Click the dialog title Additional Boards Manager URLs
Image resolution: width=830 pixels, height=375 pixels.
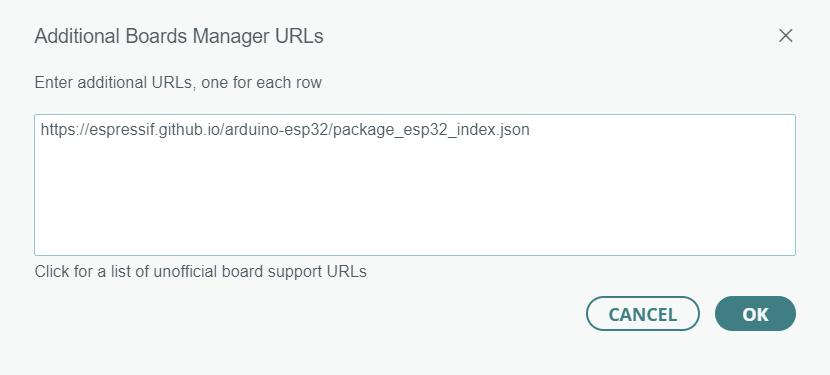point(179,37)
